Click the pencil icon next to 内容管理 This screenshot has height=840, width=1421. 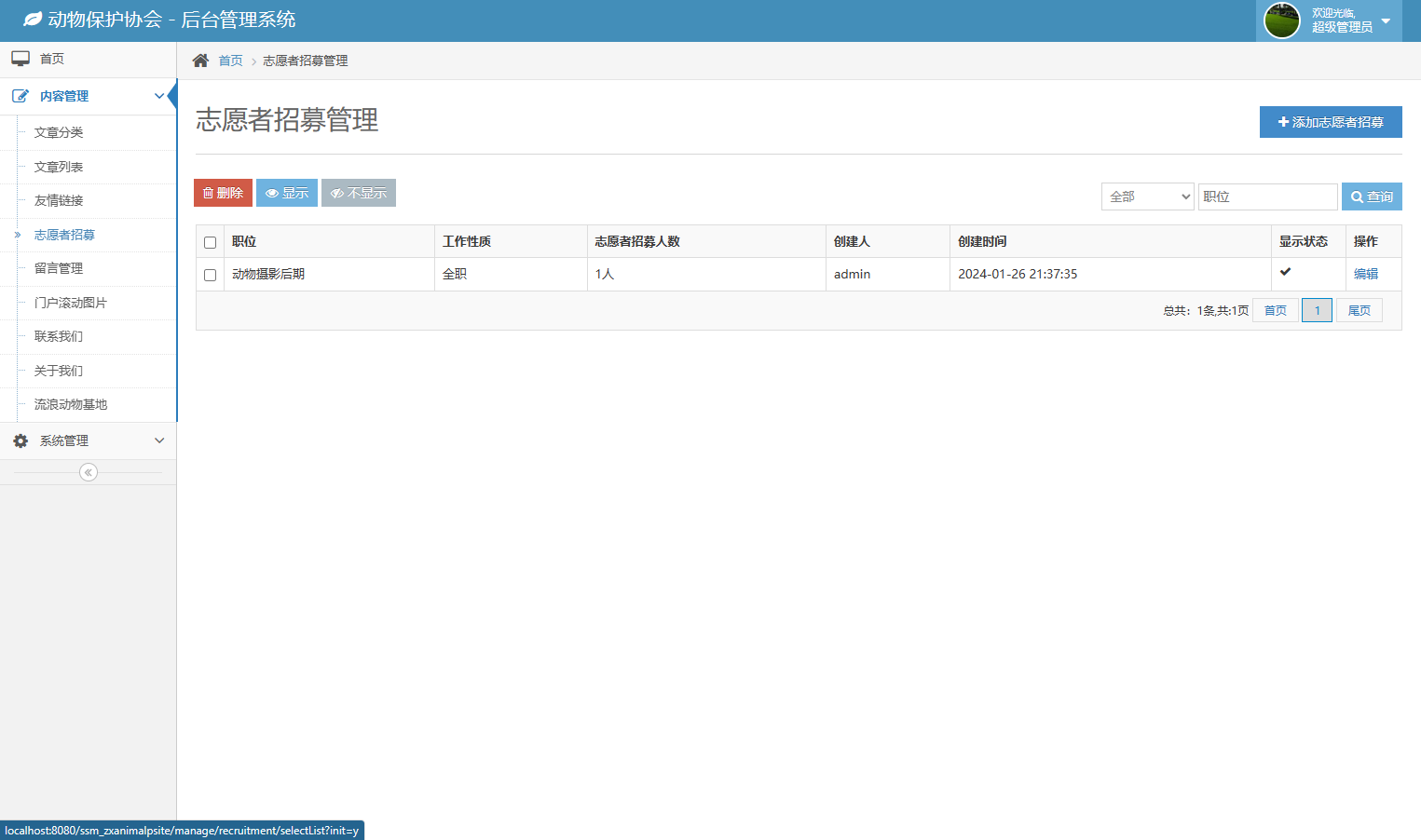[x=20, y=95]
